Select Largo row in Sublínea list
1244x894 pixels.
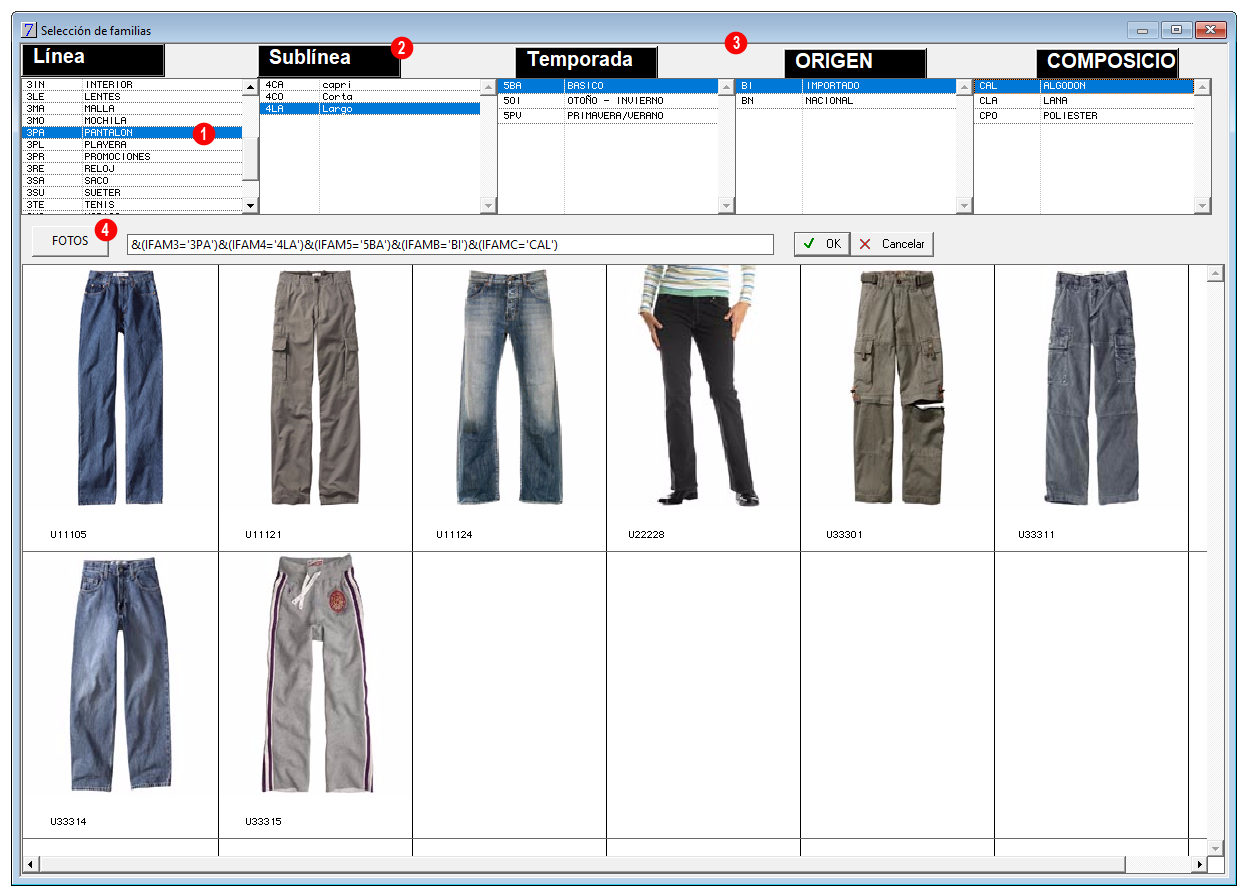point(370,109)
